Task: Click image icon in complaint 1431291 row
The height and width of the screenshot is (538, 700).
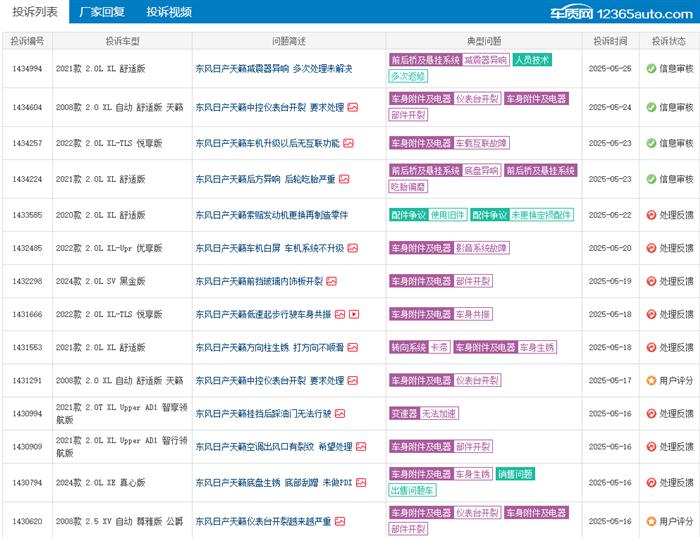Action: click(x=353, y=380)
